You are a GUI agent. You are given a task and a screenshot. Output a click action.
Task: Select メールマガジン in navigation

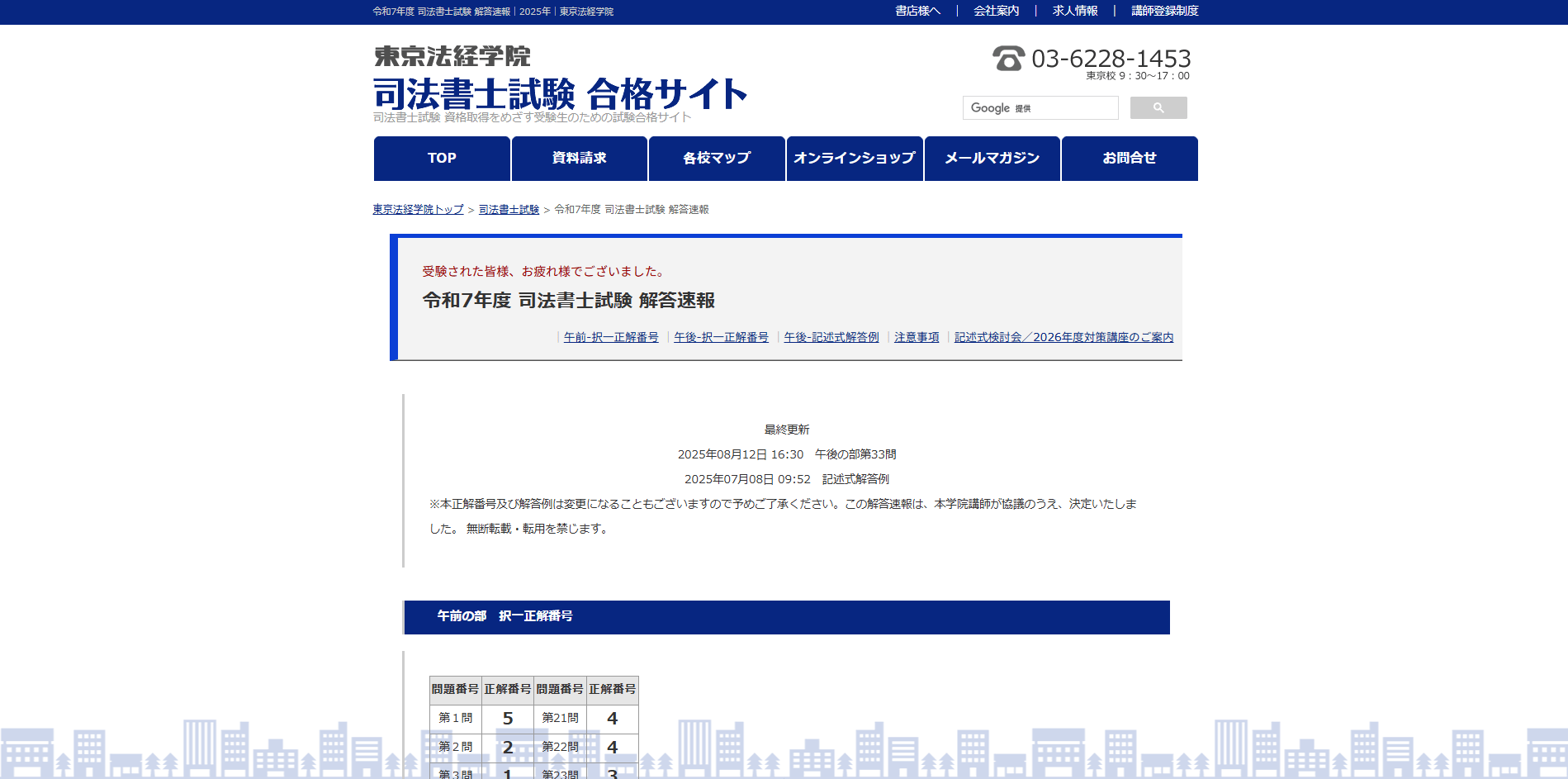click(x=992, y=159)
